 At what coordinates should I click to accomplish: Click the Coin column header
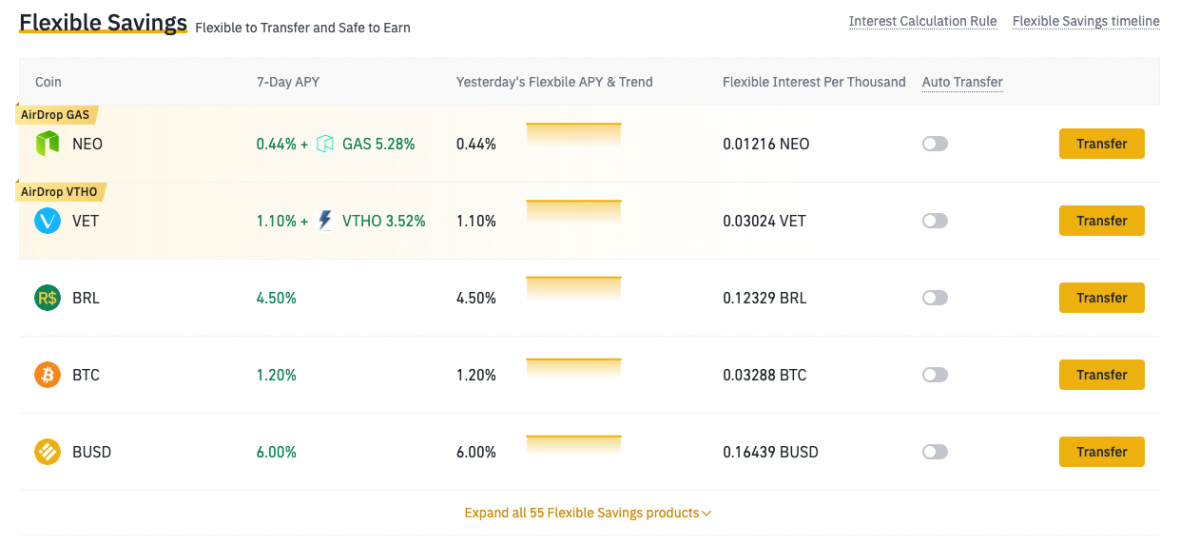48,82
